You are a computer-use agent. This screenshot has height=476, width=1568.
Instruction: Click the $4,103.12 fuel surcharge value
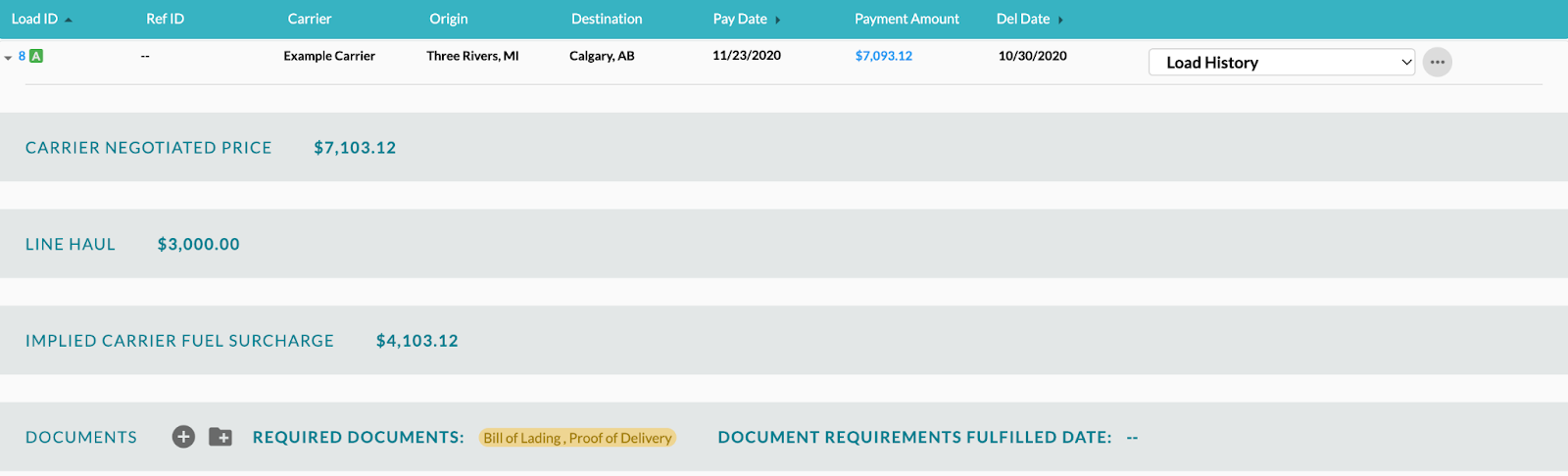(x=417, y=341)
